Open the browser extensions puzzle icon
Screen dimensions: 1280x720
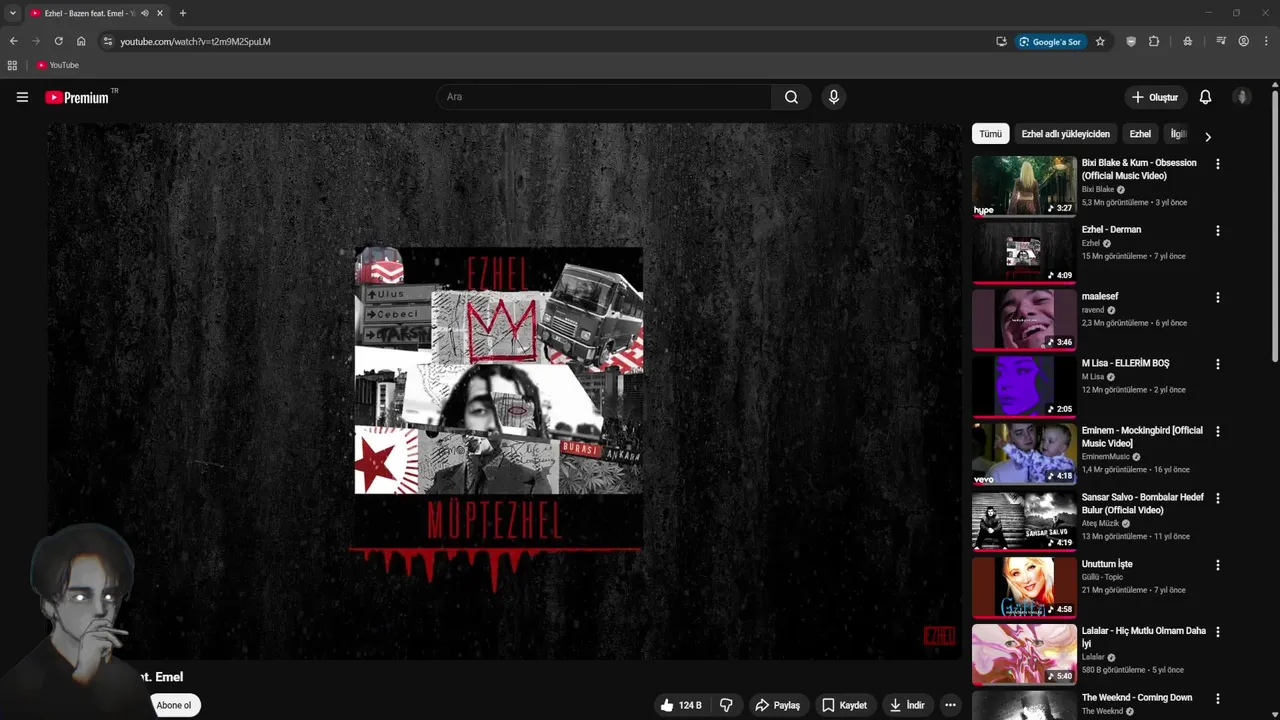tap(1154, 41)
